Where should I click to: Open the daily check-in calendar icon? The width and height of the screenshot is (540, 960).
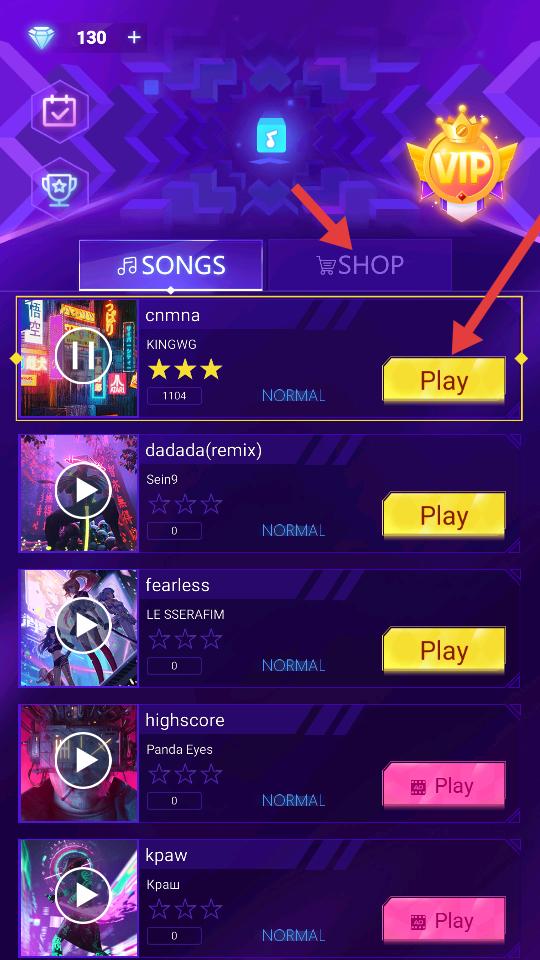coord(59,111)
